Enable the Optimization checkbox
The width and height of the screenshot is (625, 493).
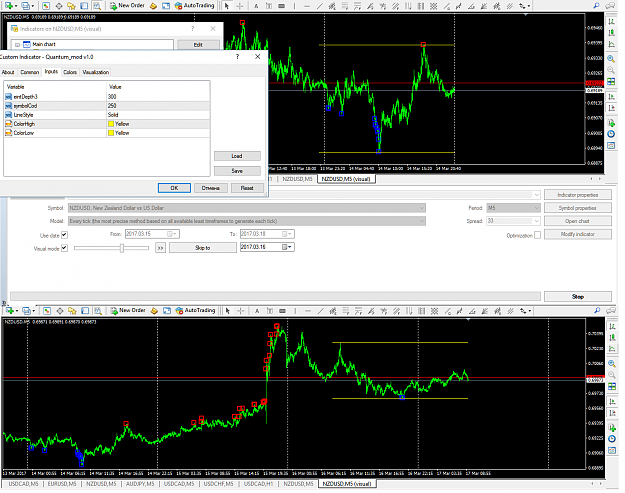coord(537,235)
